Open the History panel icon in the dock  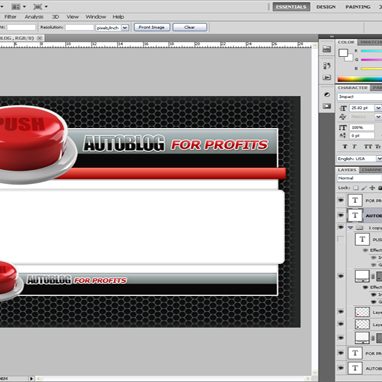(327, 66)
